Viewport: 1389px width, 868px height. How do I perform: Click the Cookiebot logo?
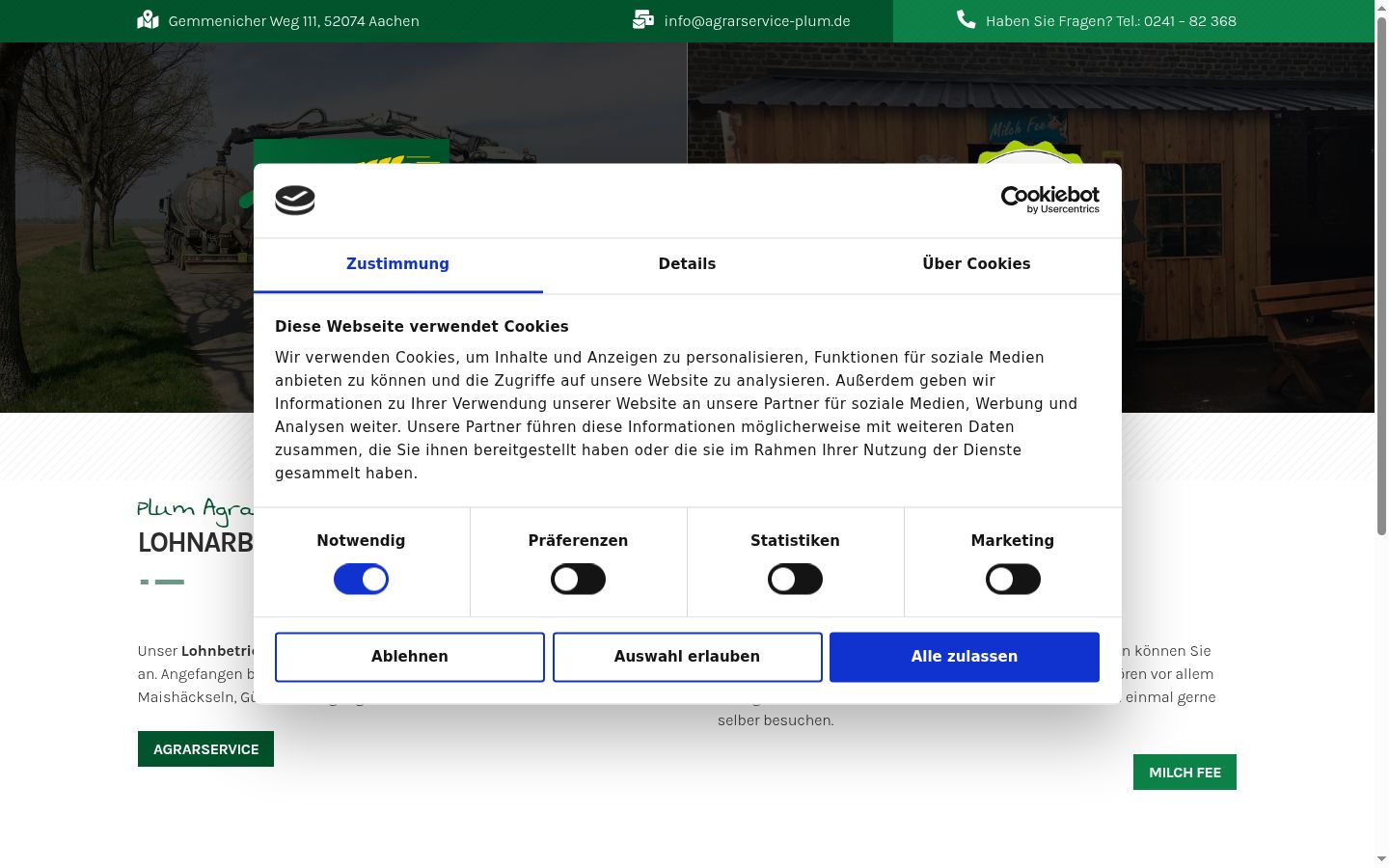1049,200
